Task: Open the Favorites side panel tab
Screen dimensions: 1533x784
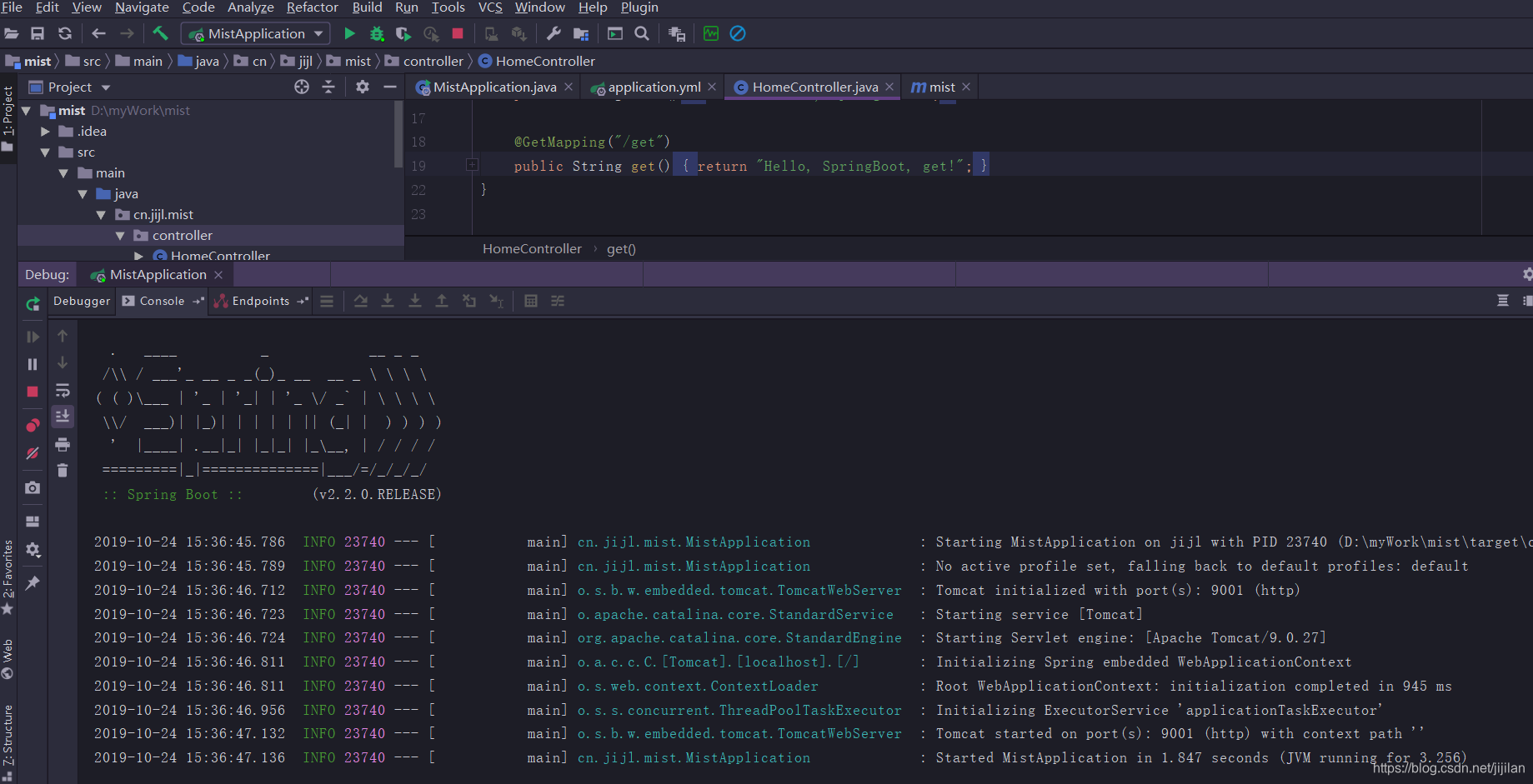Action: (x=8, y=576)
